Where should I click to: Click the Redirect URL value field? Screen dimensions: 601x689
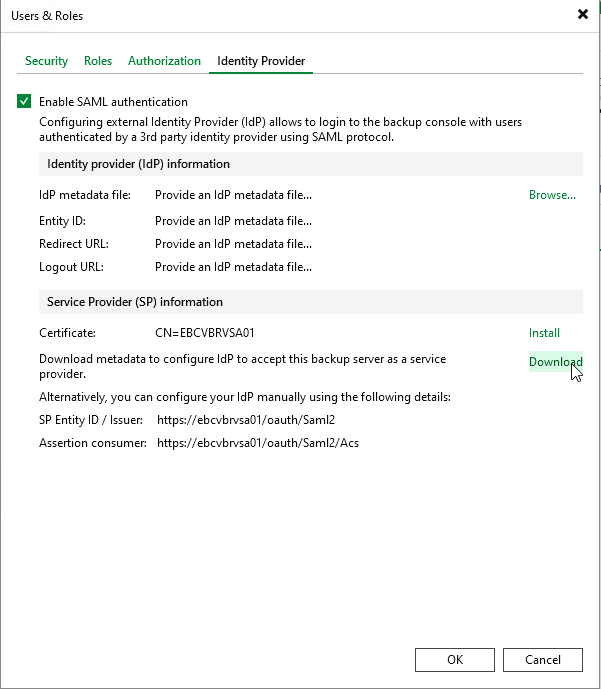[x=233, y=244]
